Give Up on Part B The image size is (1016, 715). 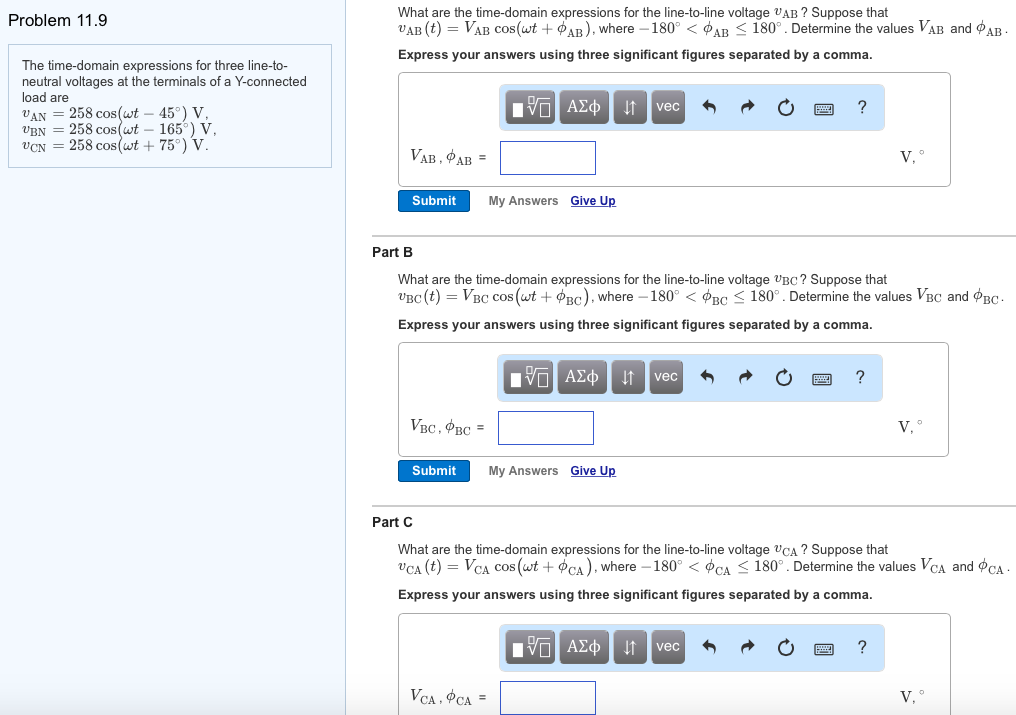pyautogui.click(x=592, y=470)
